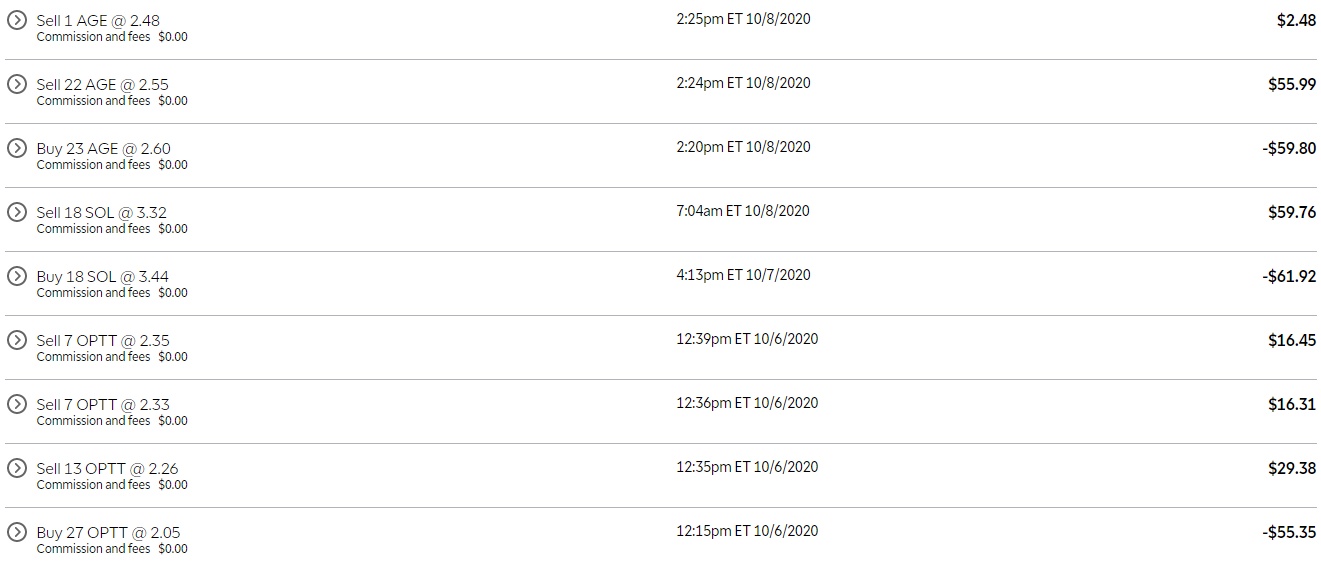The image size is (1321, 568).
Task: Click the -$59.80 amount for AGE purchase
Action: pyautogui.click(x=1288, y=148)
